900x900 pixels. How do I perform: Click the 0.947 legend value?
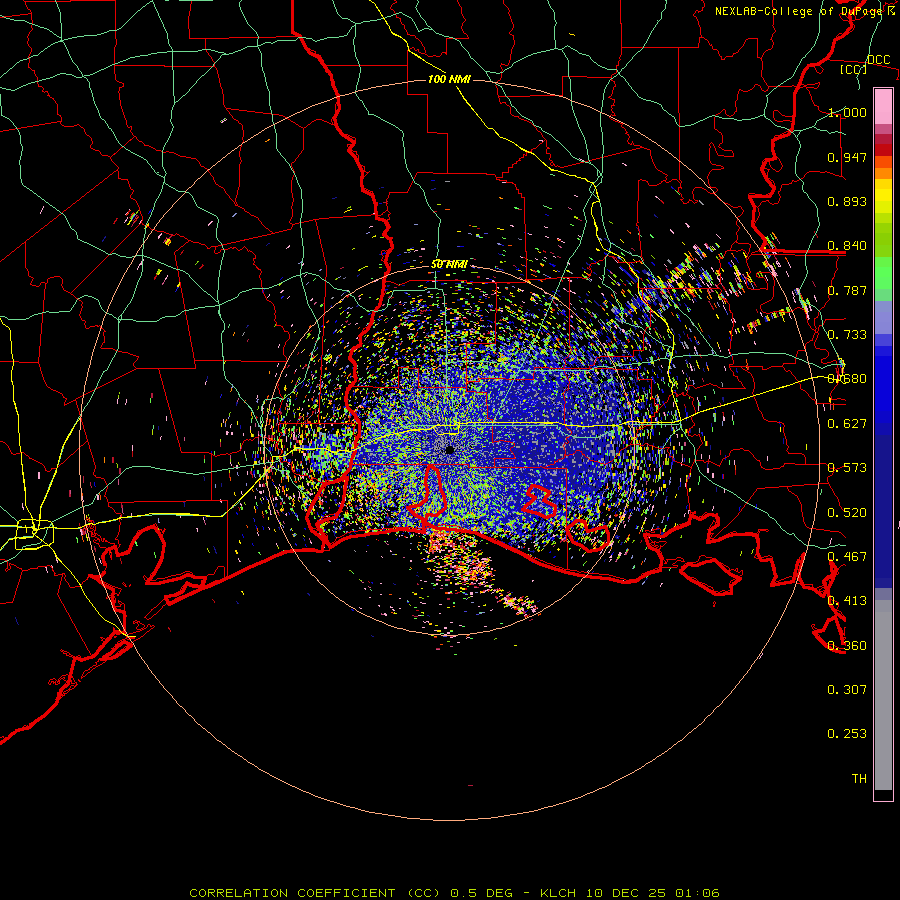click(x=847, y=157)
